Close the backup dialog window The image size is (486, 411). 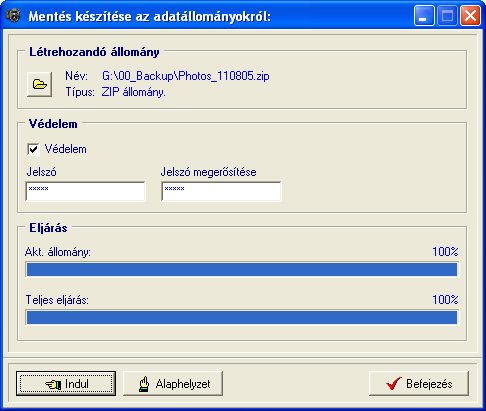[x=470, y=16]
